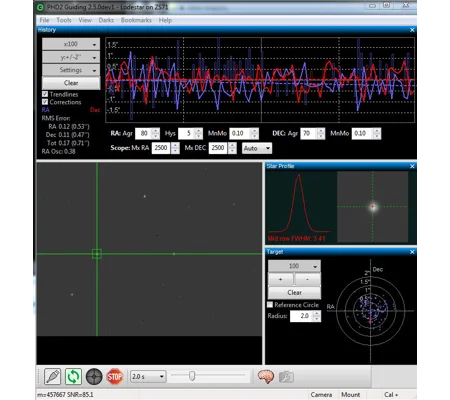Screen dimensions: 450x400
Task: Open the 2.0 s exposure time dropdown
Action: click(x=148, y=377)
